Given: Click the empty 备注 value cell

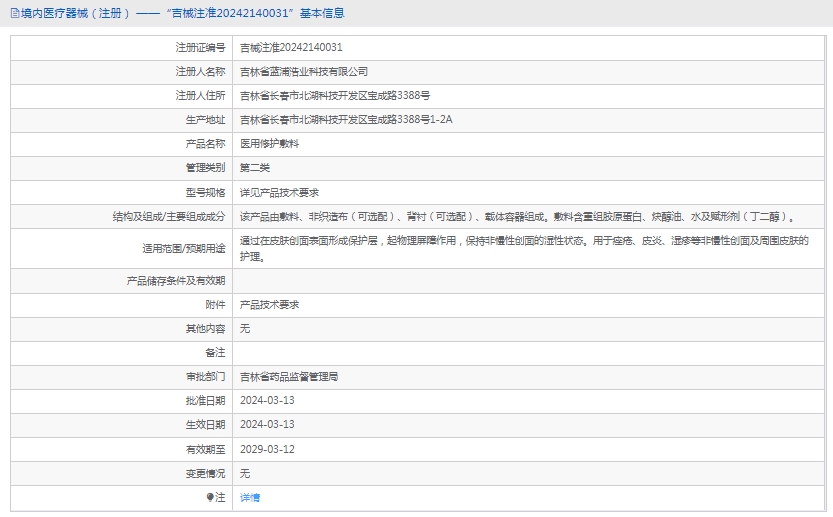Looking at the screenshot, I should point(529,353).
